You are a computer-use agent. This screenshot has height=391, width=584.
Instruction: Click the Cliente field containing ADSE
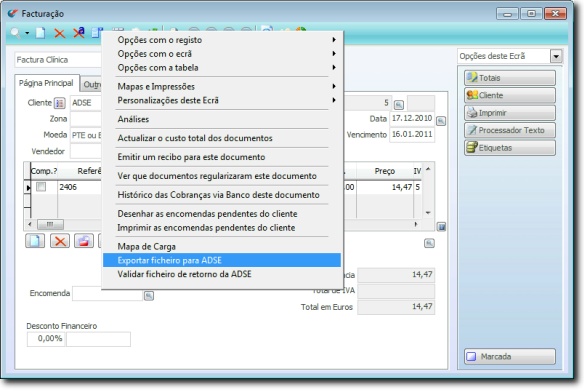click(86, 103)
